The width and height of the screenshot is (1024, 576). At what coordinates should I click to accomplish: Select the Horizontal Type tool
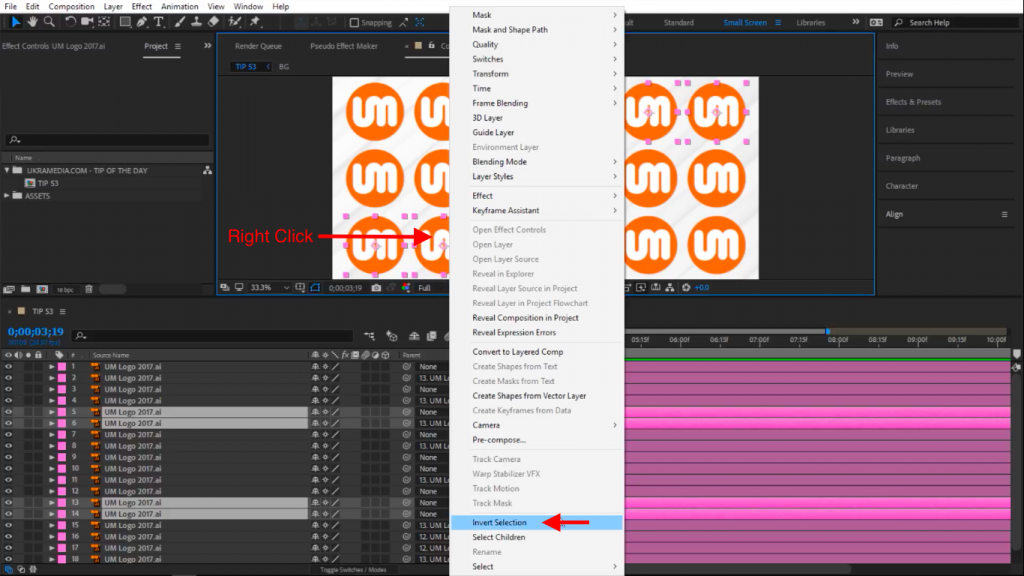pyautogui.click(x=159, y=22)
